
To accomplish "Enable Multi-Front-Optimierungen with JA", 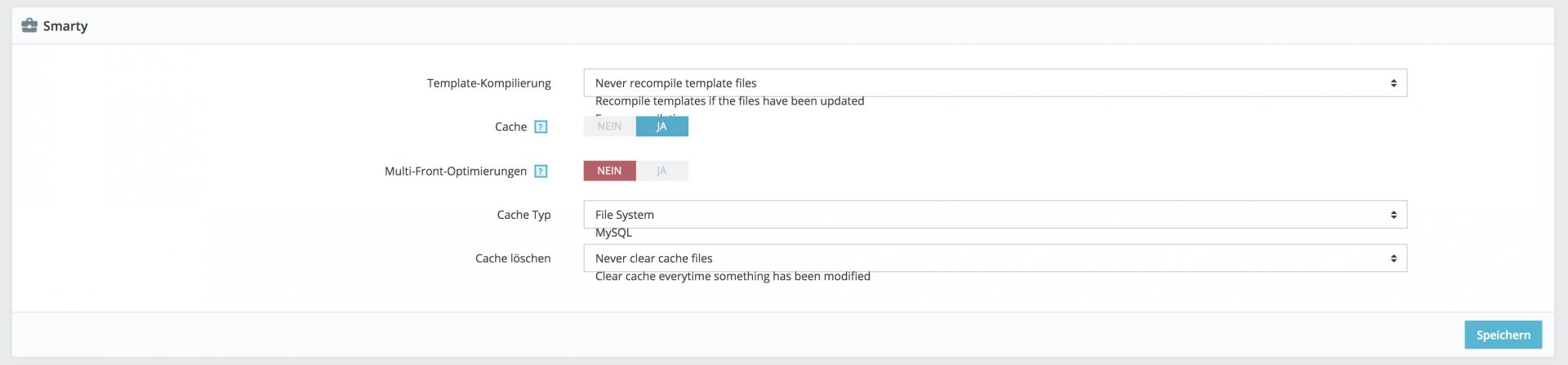I will click(x=661, y=171).
